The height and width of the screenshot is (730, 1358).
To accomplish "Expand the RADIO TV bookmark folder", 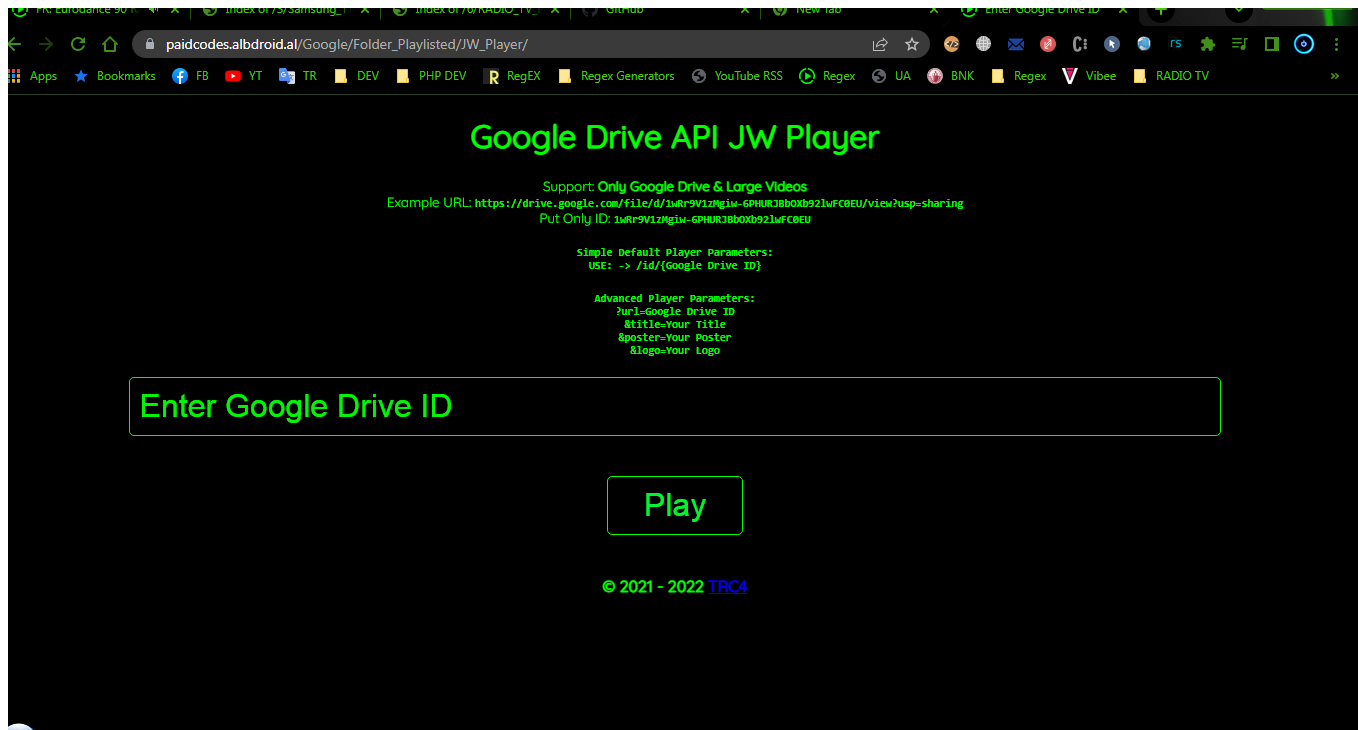I will click(x=1171, y=76).
